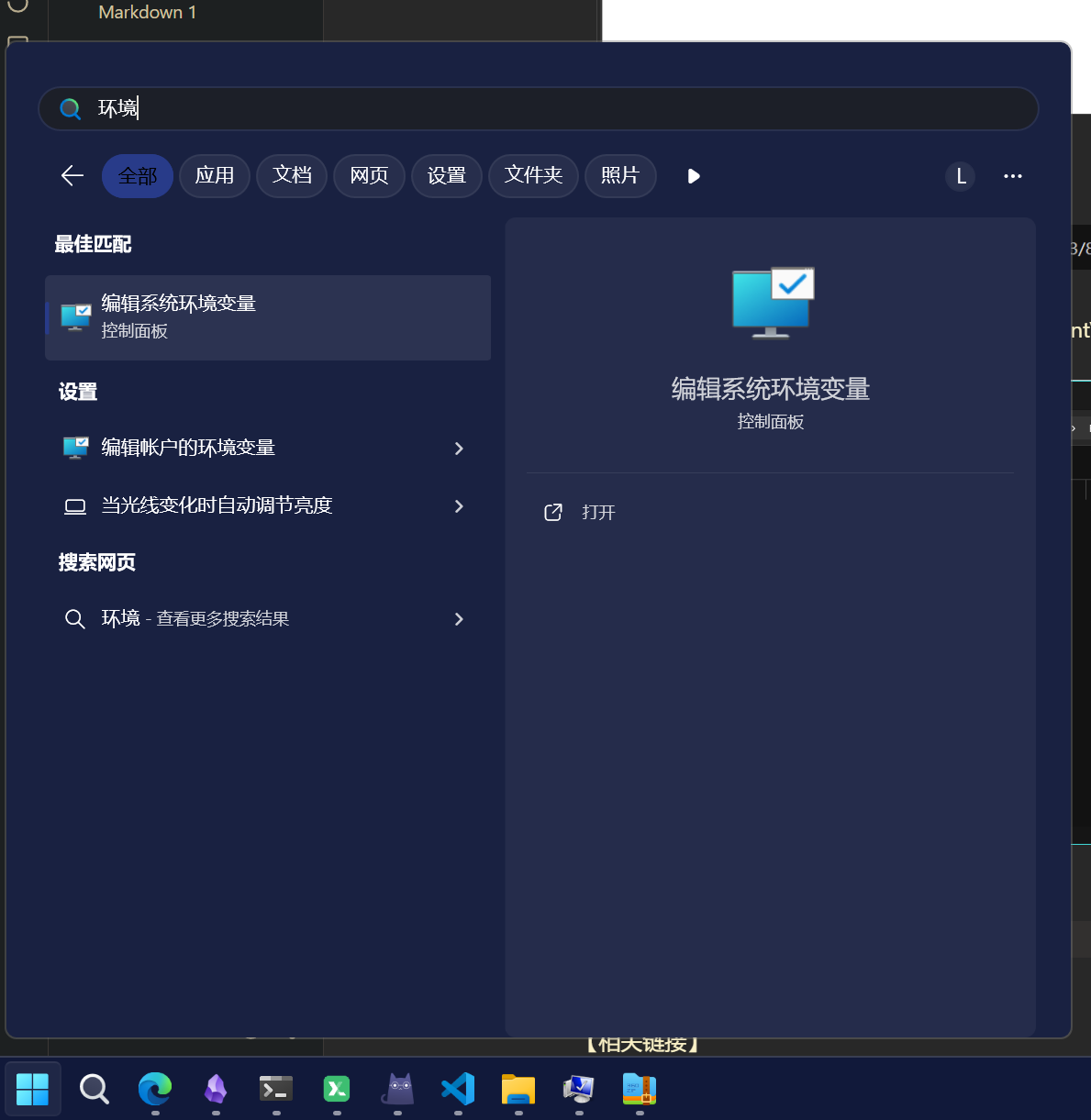Open the L user account avatar
The height and width of the screenshot is (1120, 1091).
(960, 176)
